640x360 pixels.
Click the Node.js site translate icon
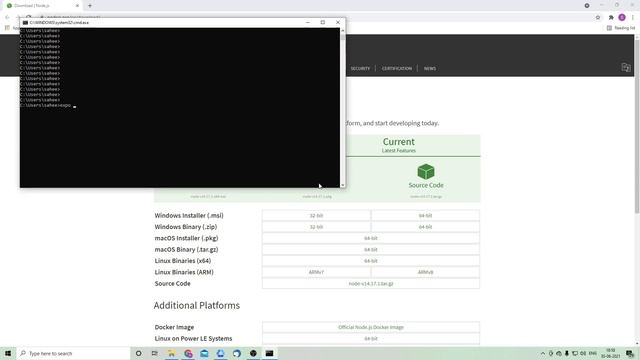point(626,67)
